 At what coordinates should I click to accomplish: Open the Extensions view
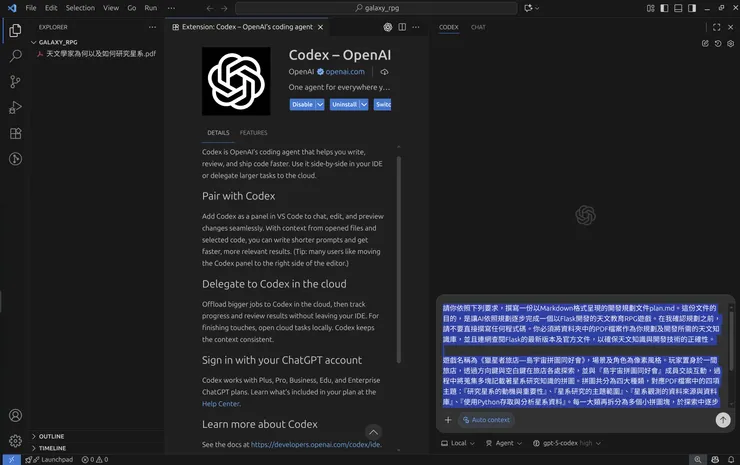click(x=15, y=134)
